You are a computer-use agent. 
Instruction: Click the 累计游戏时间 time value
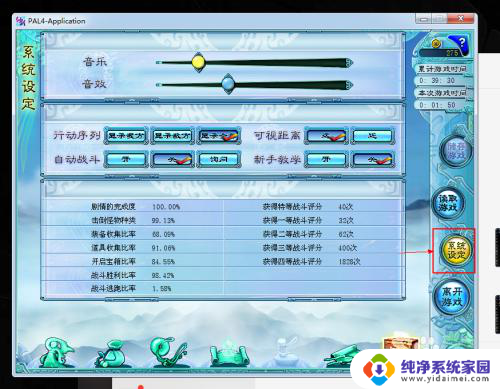click(x=437, y=81)
